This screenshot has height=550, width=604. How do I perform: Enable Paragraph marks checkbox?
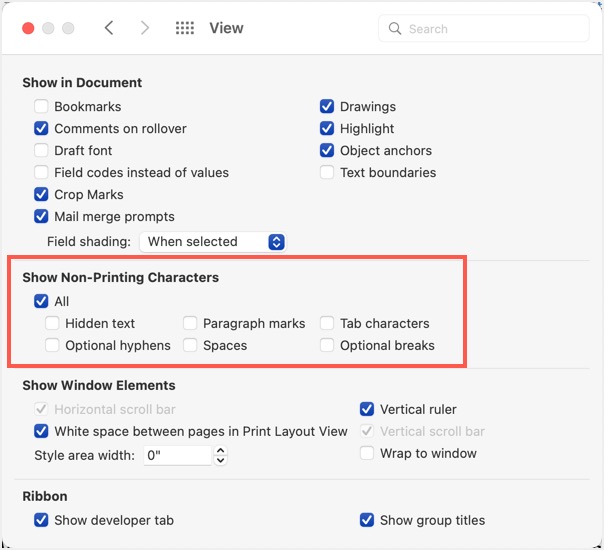(190, 324)
